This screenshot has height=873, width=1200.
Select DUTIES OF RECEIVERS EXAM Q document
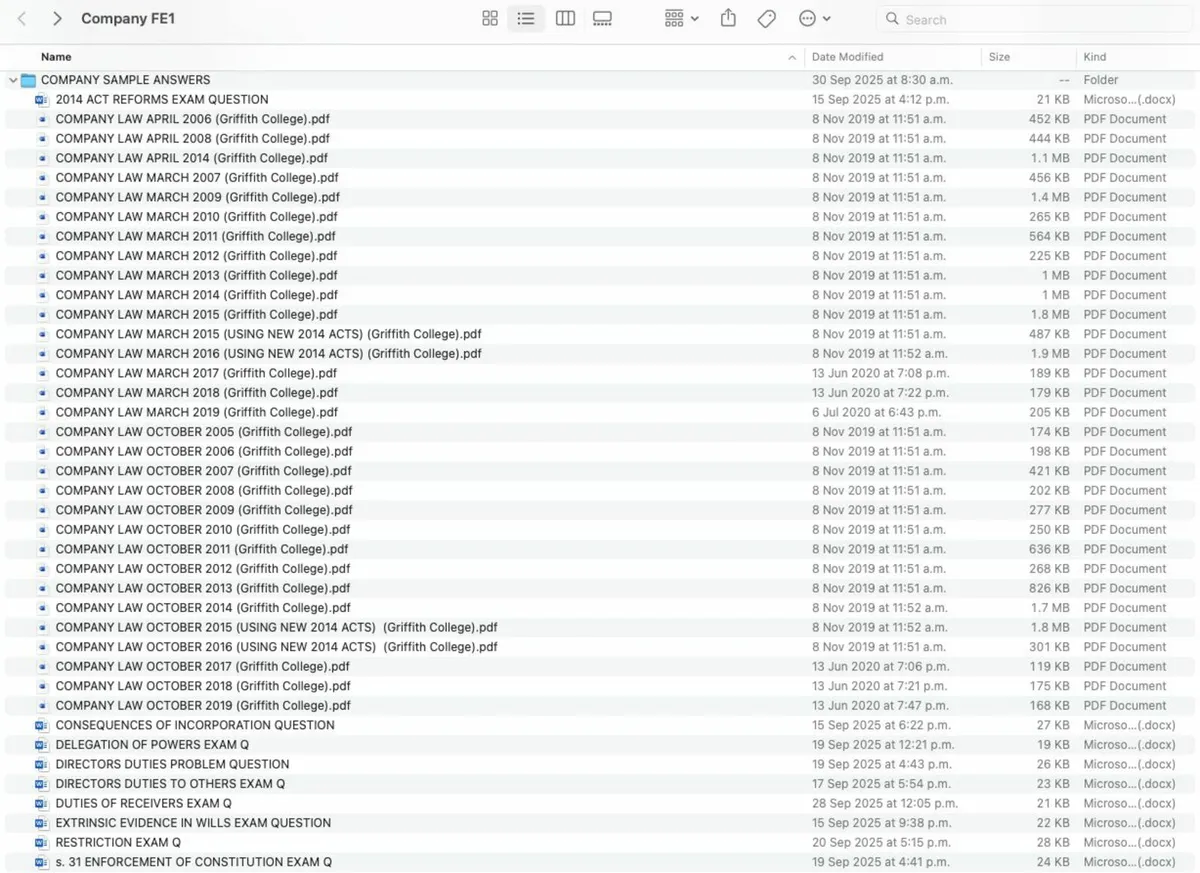(143, 803)
